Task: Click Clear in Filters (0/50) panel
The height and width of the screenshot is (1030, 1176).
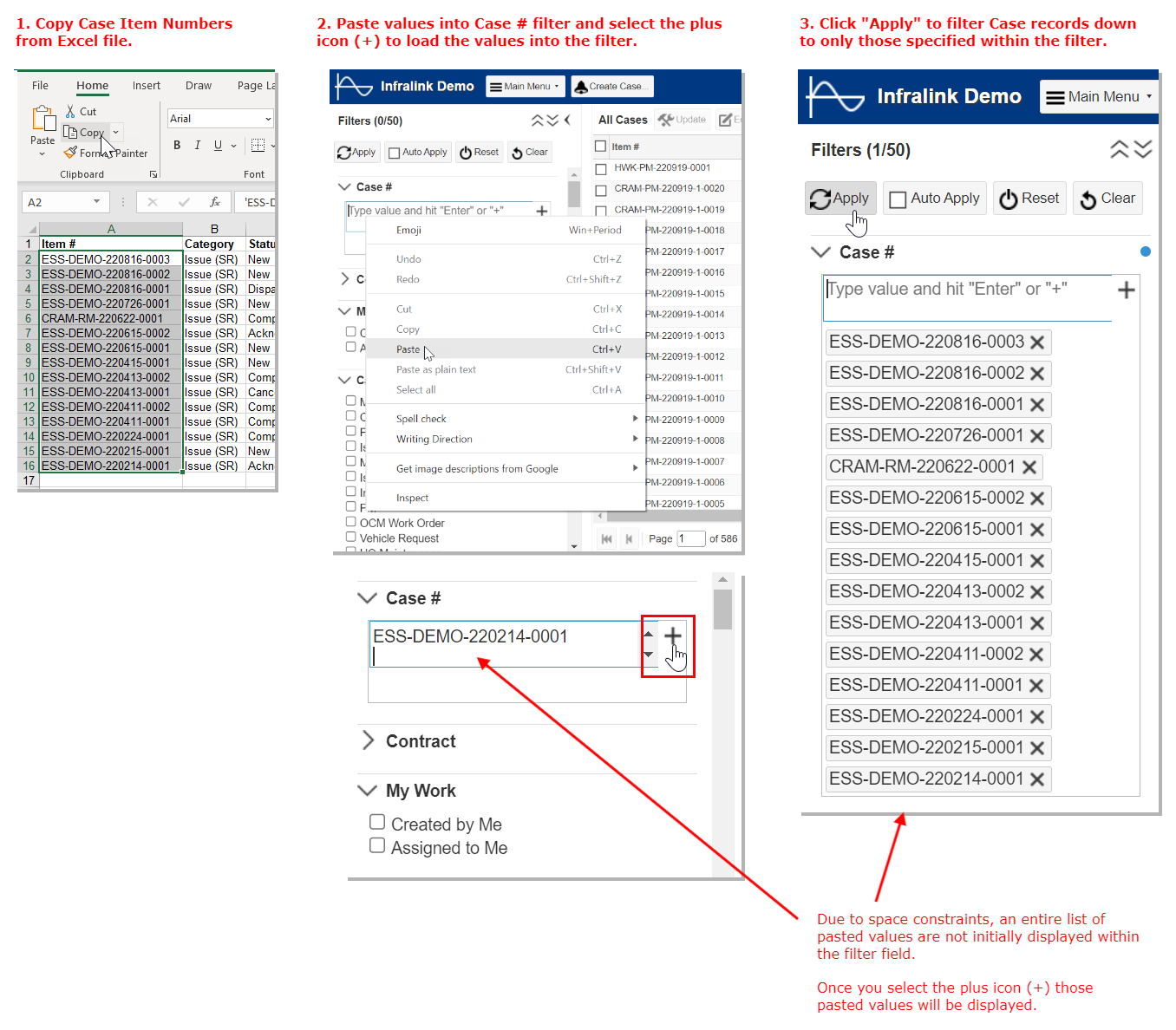Action: (530, 153)
